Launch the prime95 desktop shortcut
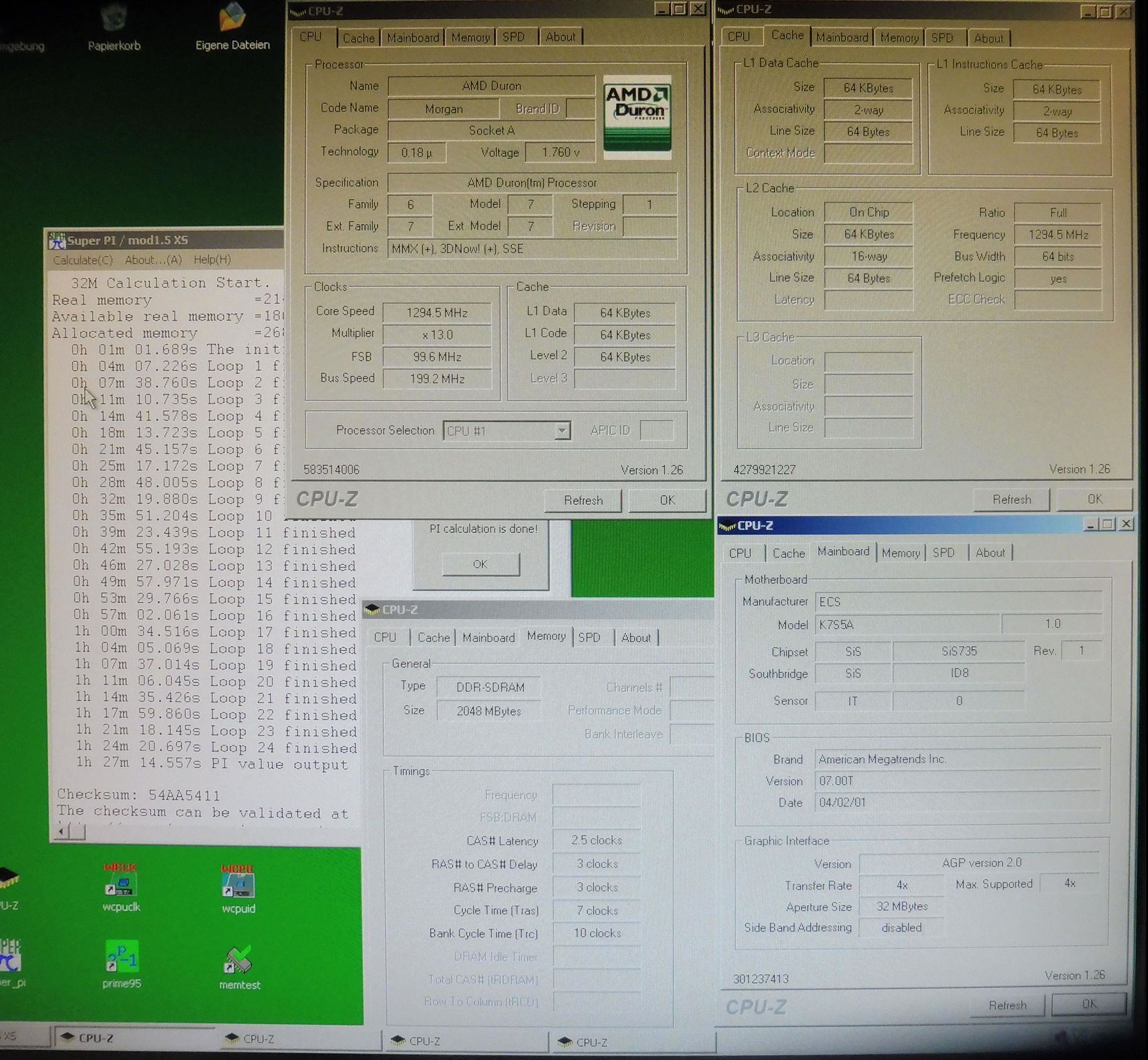Screen dimensions: 1148x1060 click(x=121, y=964)
